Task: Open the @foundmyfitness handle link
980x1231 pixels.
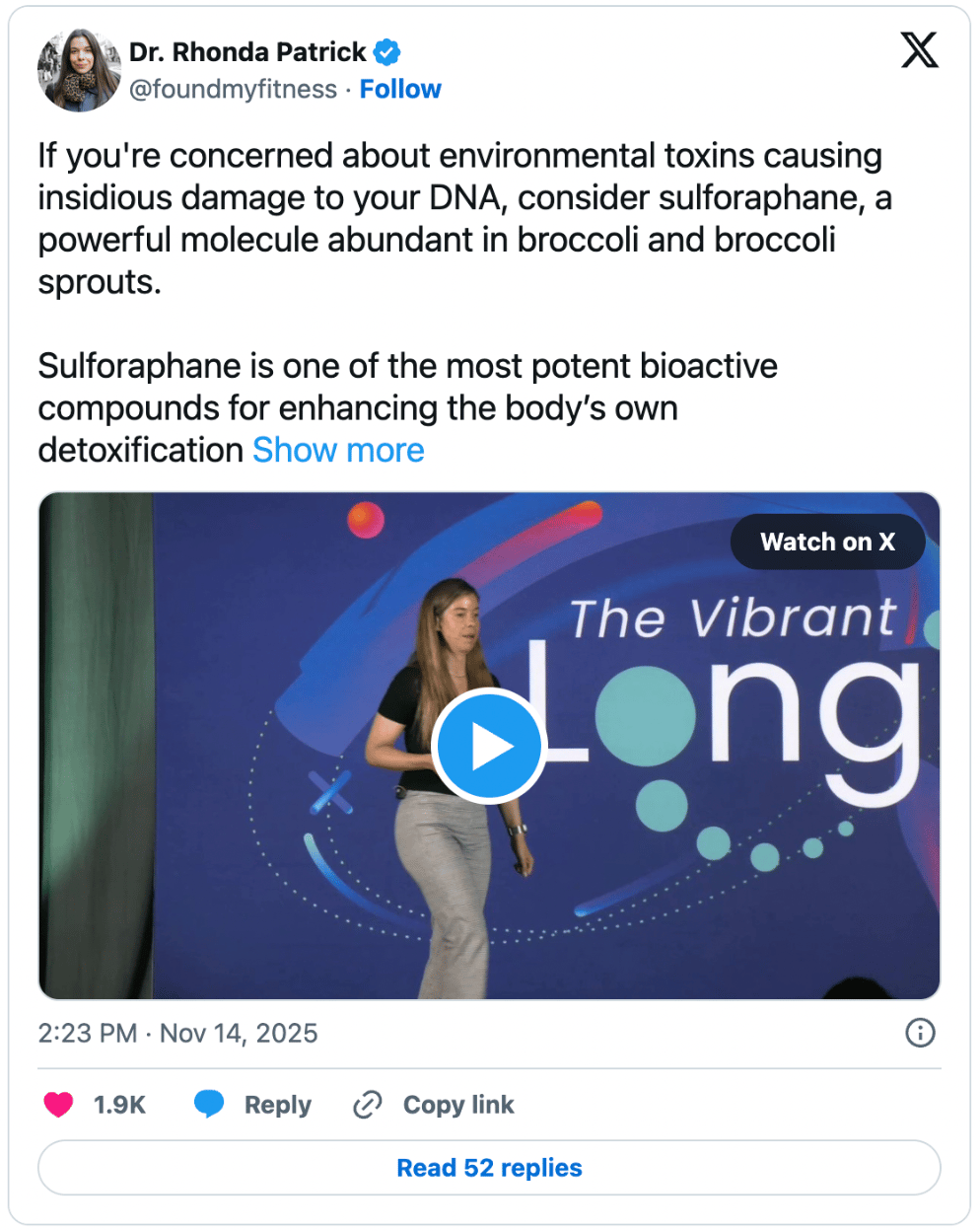Action: click(x=233, y=90)
